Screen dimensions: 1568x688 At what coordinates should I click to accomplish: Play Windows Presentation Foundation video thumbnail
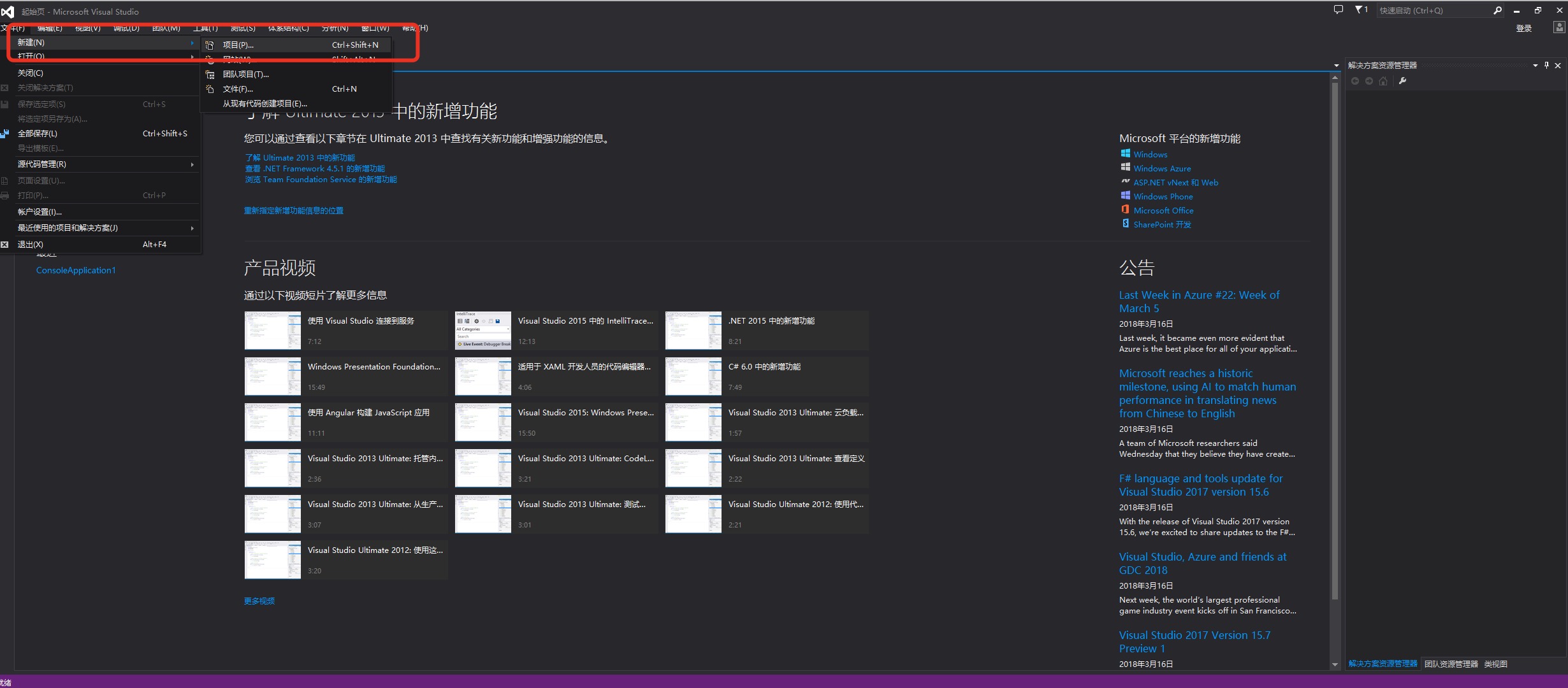[273, 376]
